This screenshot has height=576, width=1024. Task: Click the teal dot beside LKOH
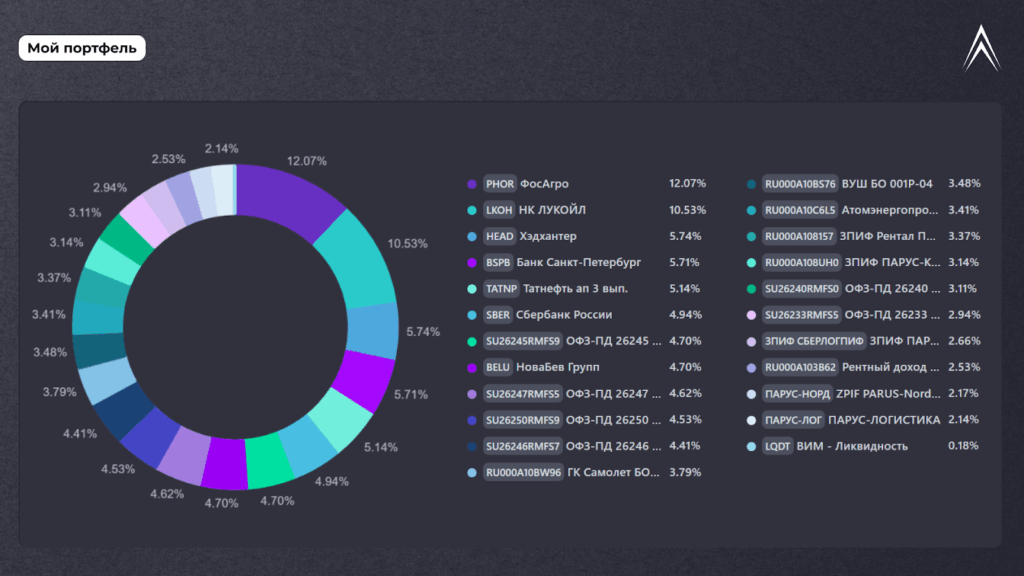click(x=472, y=210)
